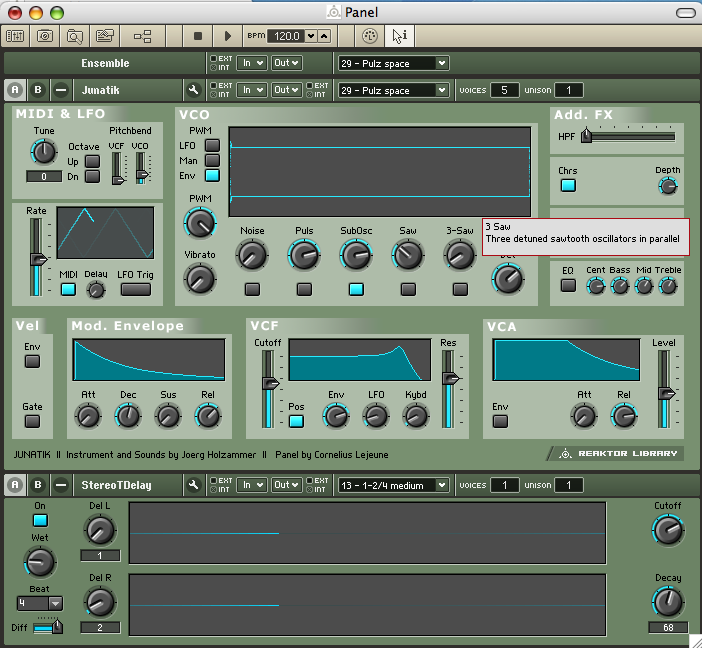
Task: Toggle the PWM Env mode button
Action: coord(212,176)
